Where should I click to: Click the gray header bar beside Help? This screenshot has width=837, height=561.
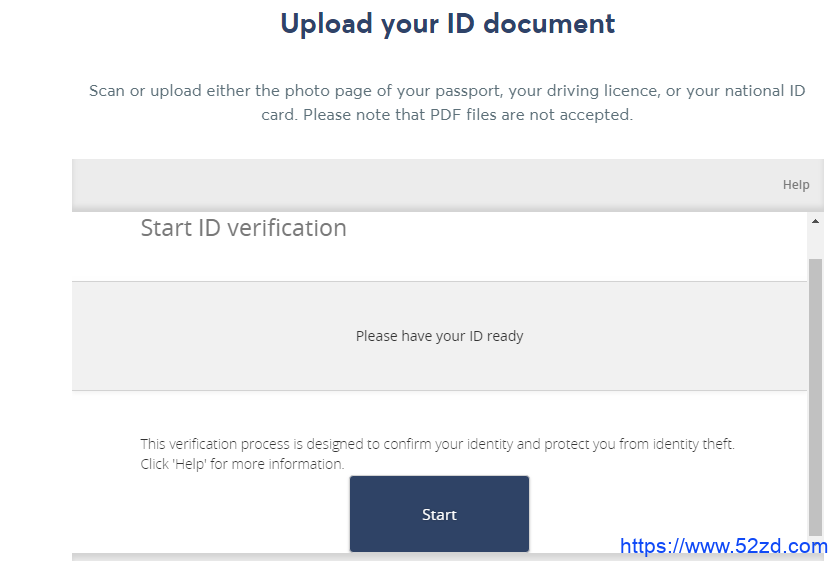427,185
